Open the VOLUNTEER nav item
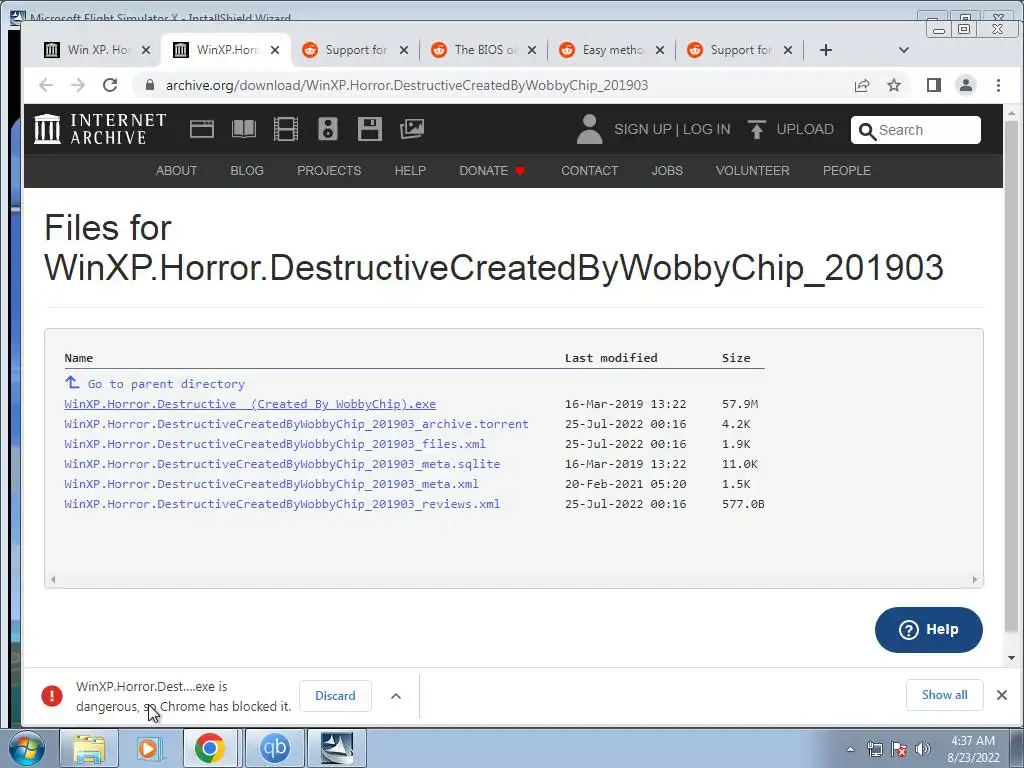1024x768 pixels. pyautogui.click(x=752, y=170)
